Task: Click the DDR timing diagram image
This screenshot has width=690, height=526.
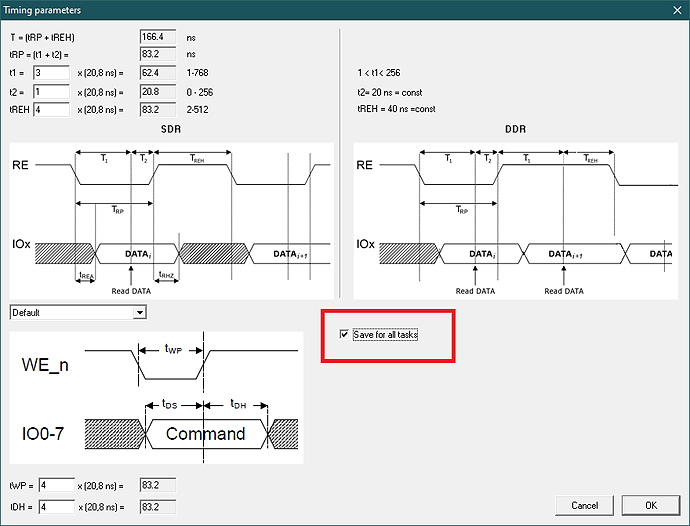Action: (x=516, y=221)
